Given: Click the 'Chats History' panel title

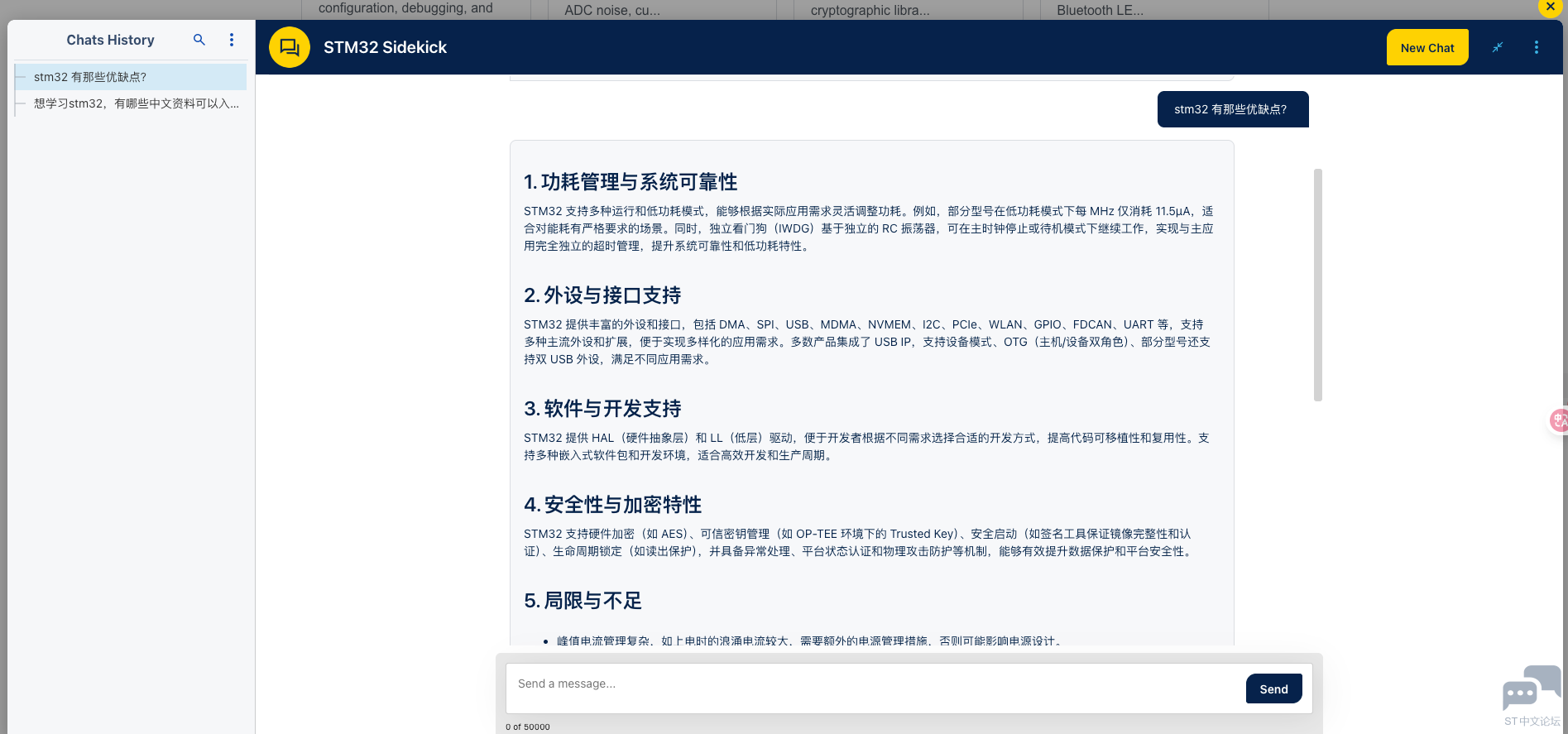Looking at the screenshot, I should pos(110,40).
